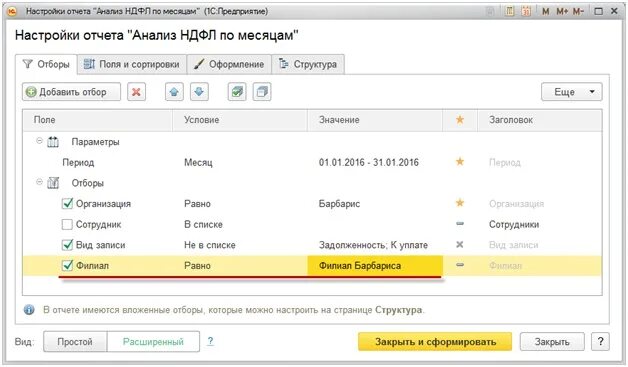The width and height of the screenshot is (628, 367).
Task: Move filter up with arrow icon
Action: tap(174, 92)
